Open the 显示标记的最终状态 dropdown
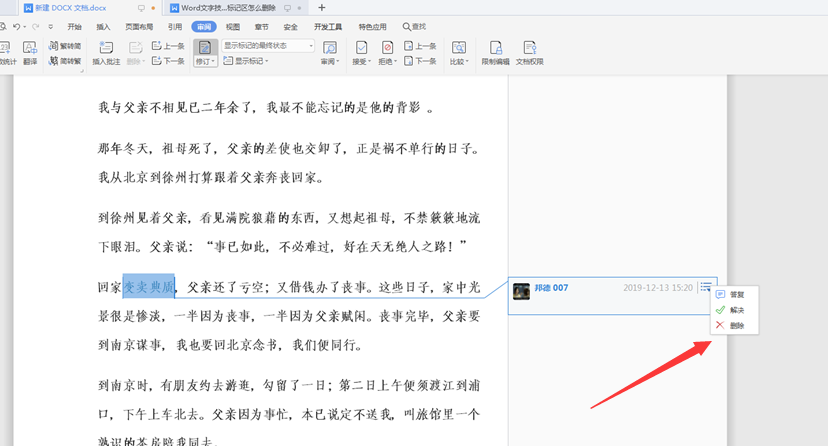Screen dimensions: 828x446 coord(268,46)
